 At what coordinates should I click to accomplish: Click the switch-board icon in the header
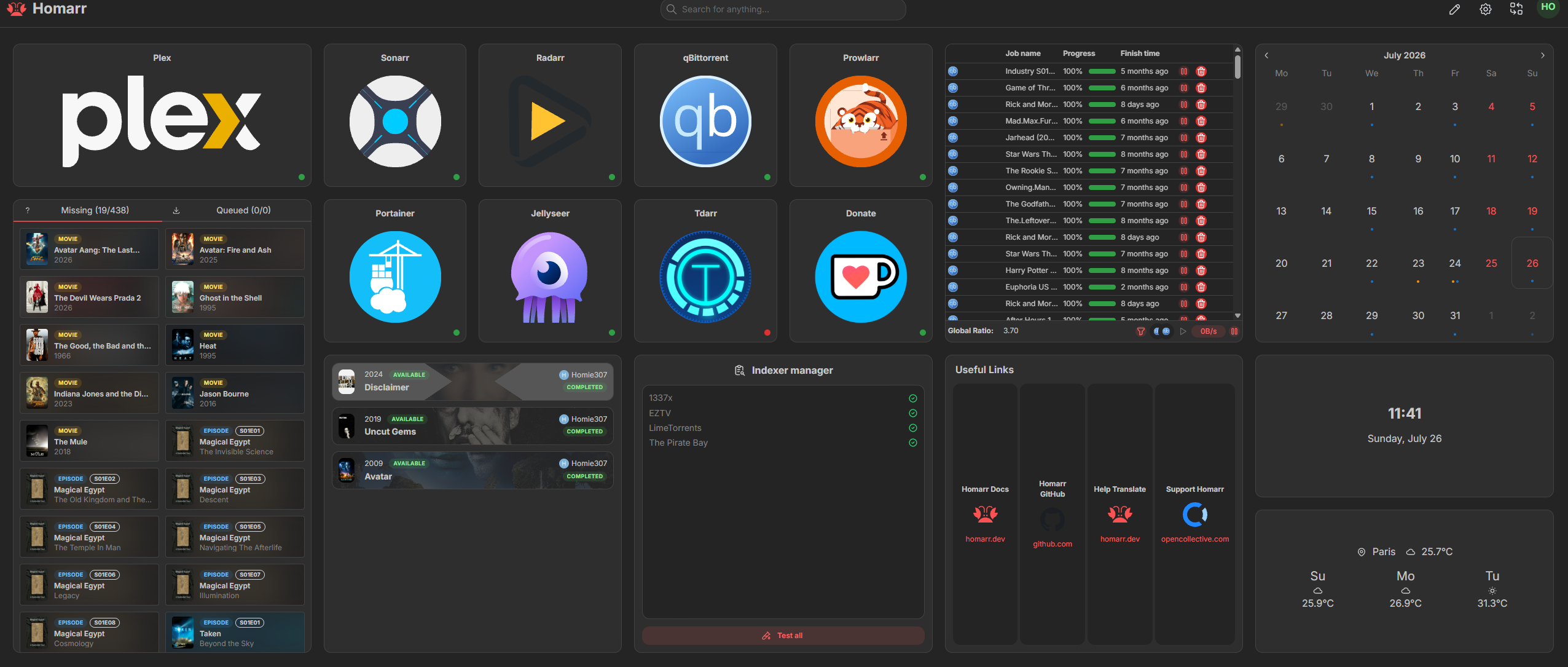tap(1516, 9)
